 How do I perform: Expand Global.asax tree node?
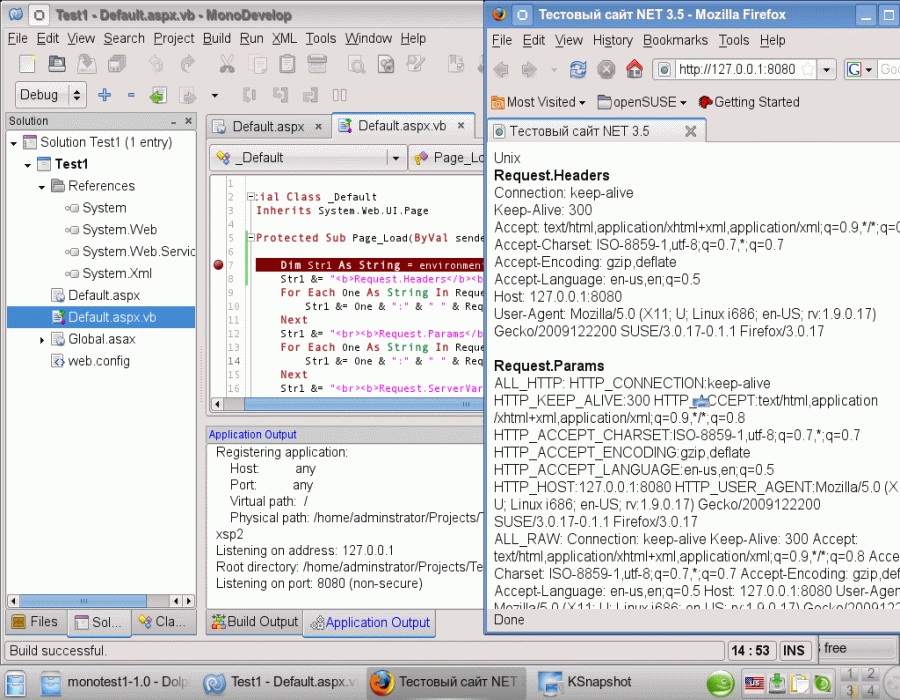(x=42, y=340)
